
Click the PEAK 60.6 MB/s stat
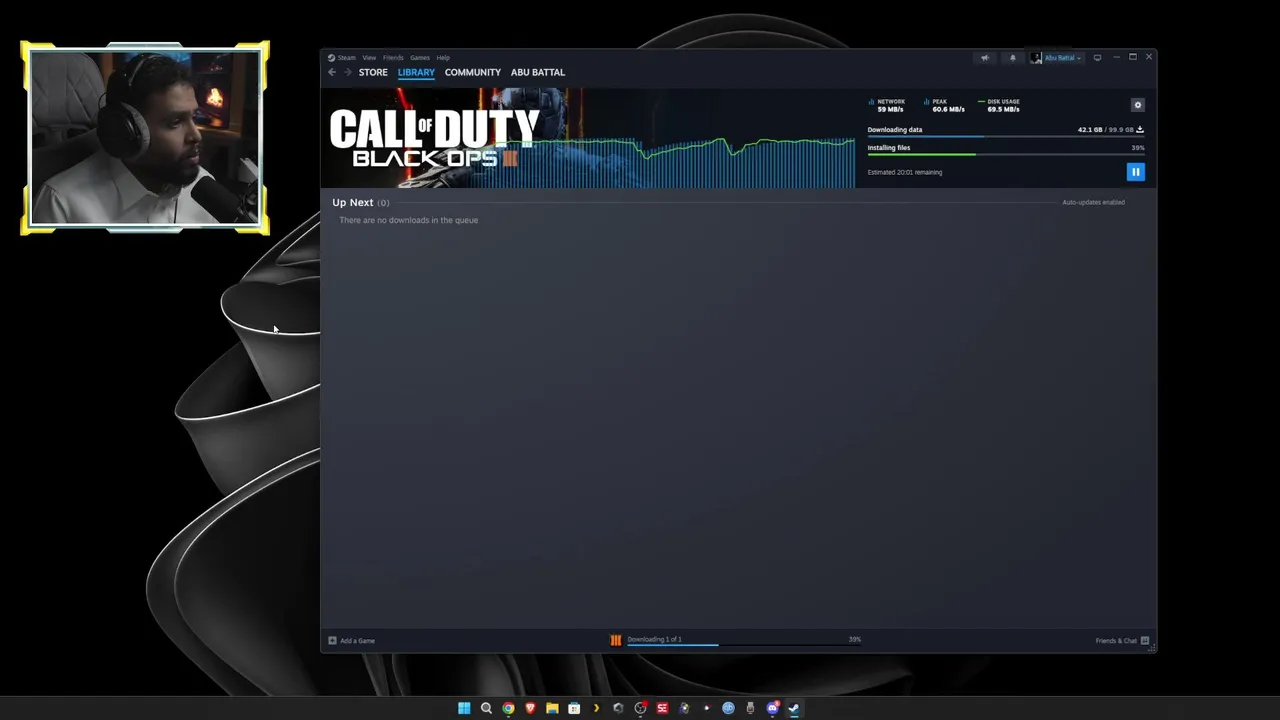(x=945, y=105)
